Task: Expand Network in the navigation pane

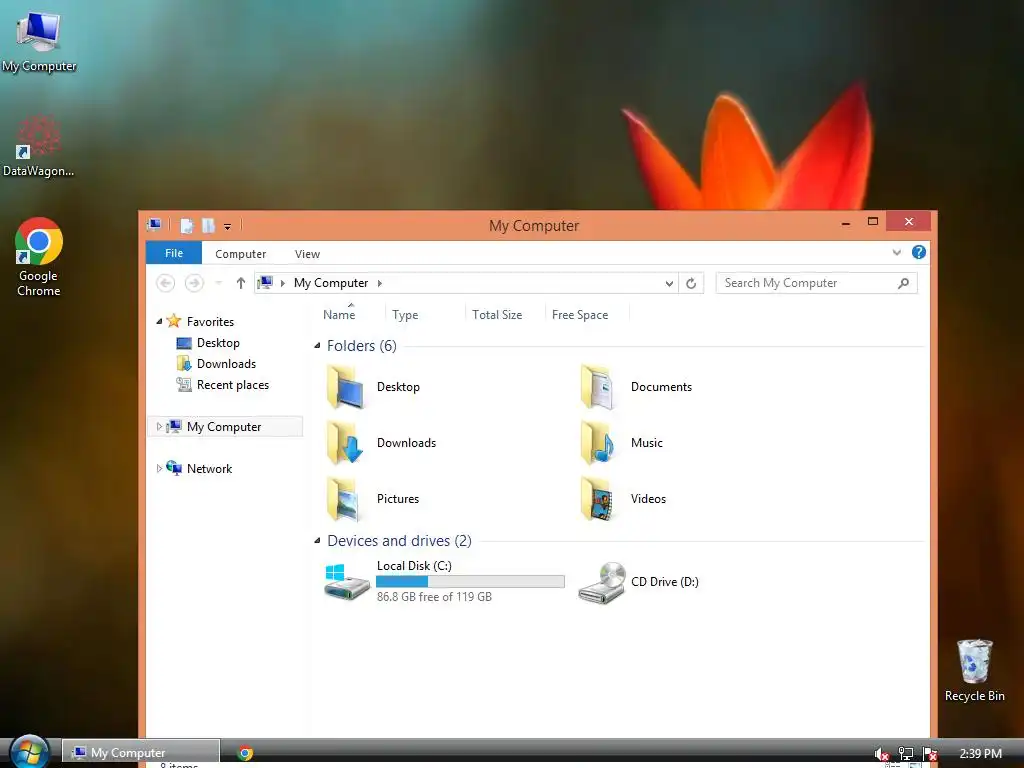Action: pos(159,468)
